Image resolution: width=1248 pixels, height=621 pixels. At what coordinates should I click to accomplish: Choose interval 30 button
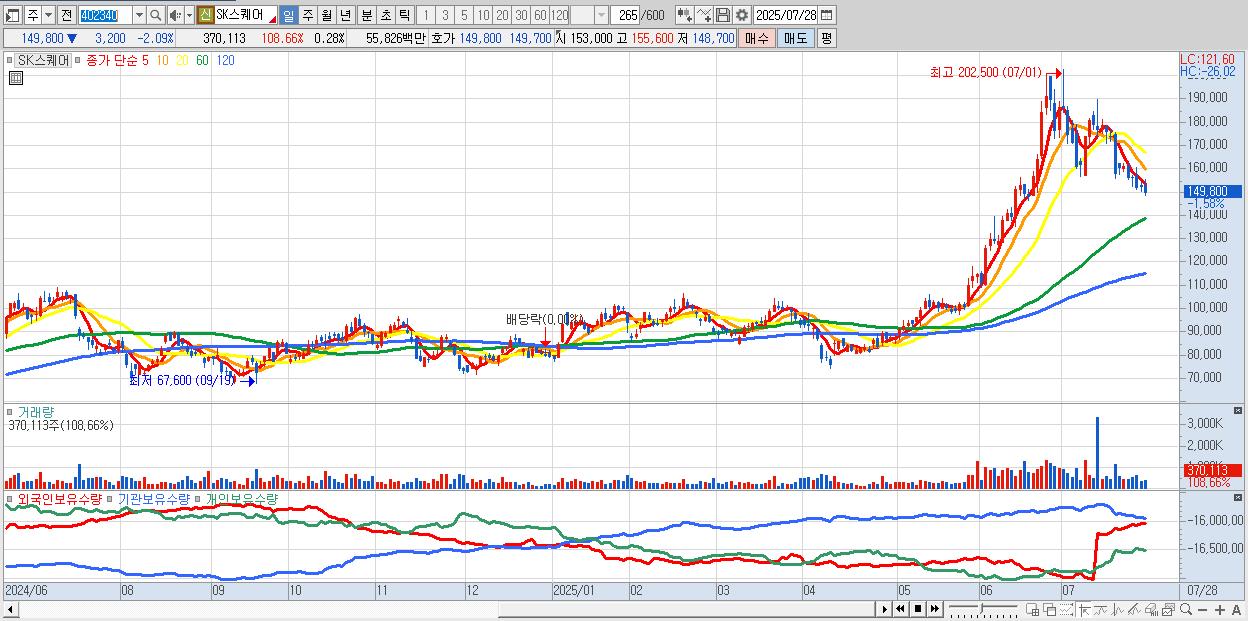click(521, 15)
